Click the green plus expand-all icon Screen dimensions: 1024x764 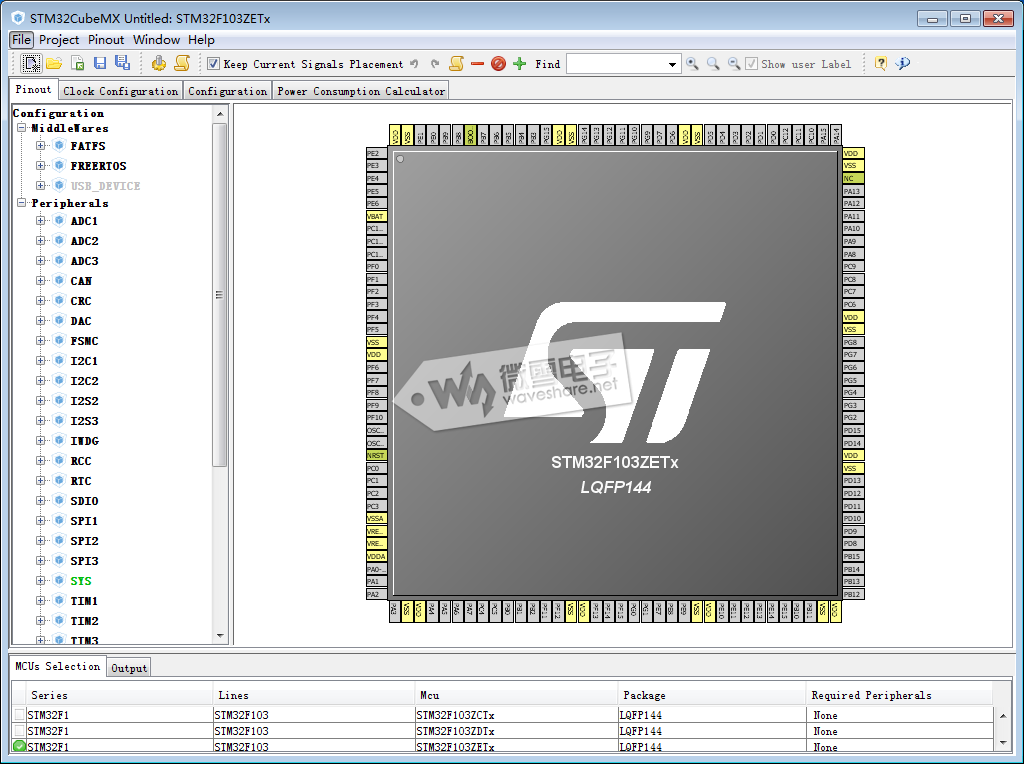520,63
